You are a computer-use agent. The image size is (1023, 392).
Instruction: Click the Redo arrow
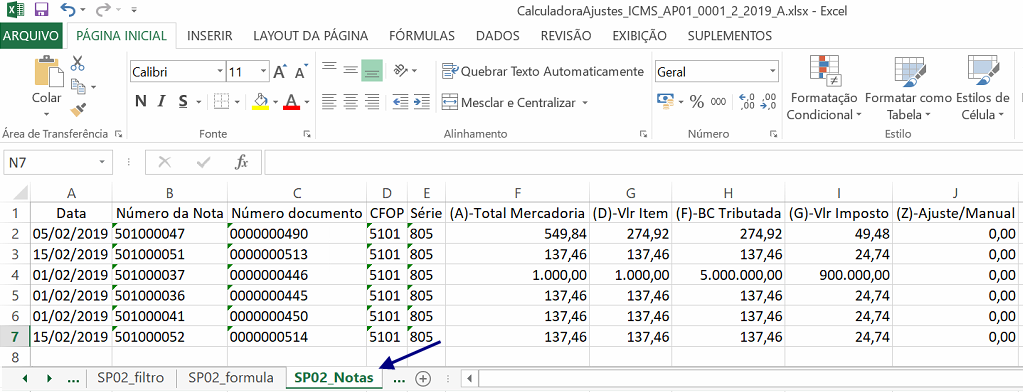tap(102, 10)
